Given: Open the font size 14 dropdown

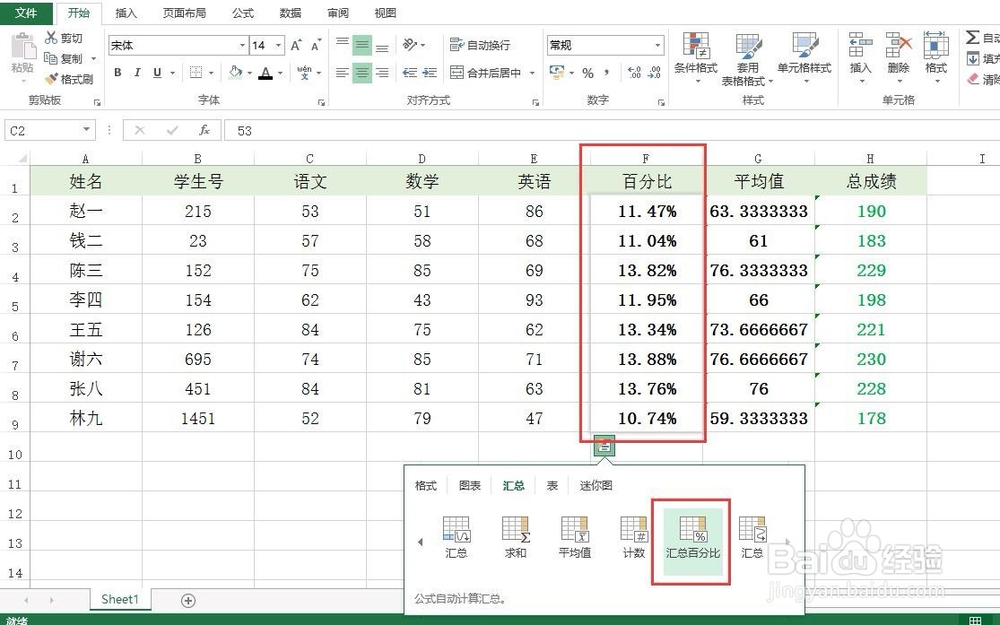Looking at the screenshot, I should point(278,45).
